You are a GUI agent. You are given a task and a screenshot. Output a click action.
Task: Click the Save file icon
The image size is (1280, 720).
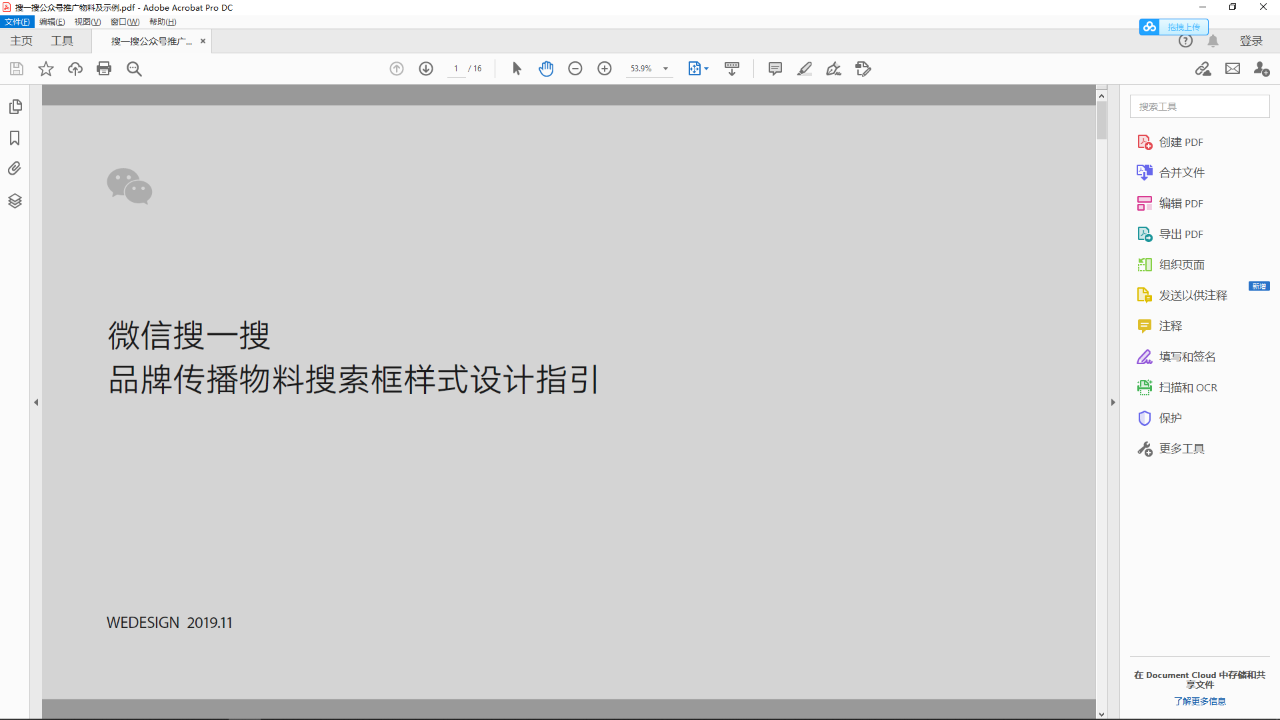click(16, 69)
